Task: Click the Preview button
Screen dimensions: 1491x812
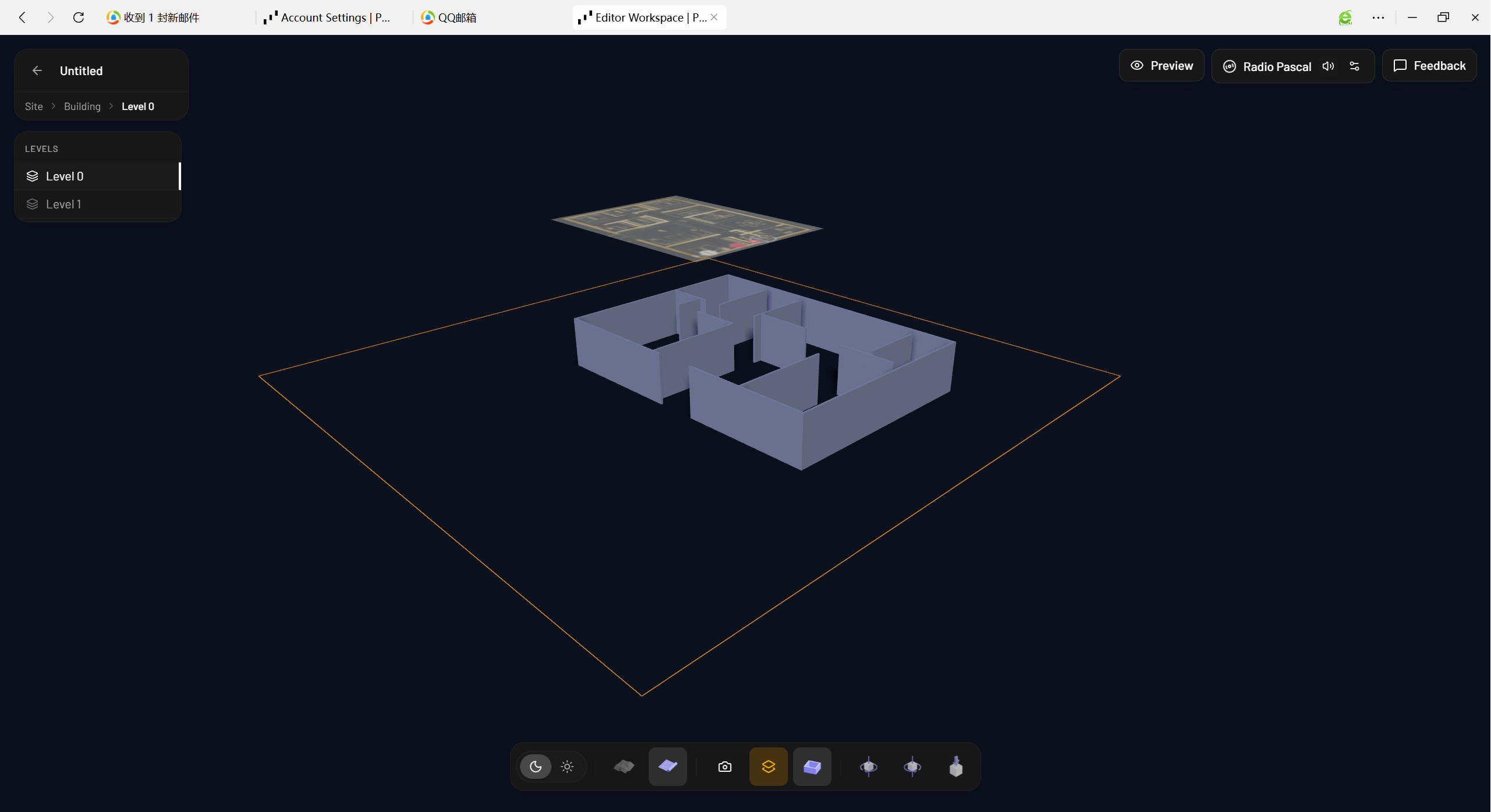Action: point(1161,66)
